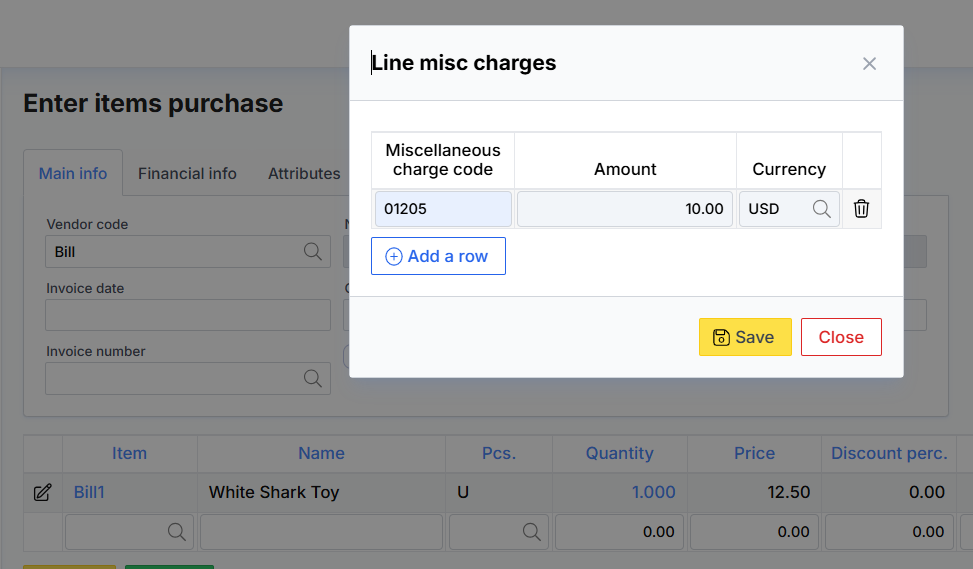
Task: Click the Invoice date field
Action: (x=188, y=315)
